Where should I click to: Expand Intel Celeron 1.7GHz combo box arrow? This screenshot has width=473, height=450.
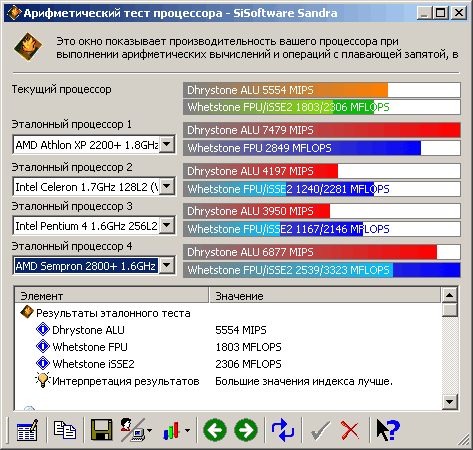[167, 186]
